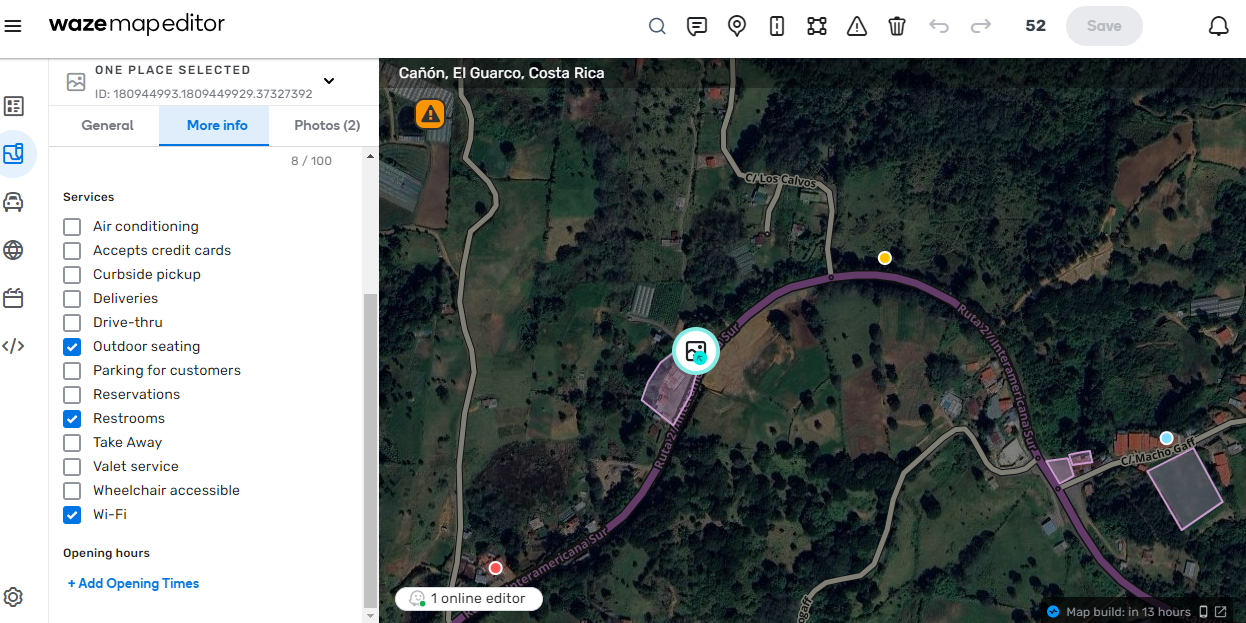Open the map comment tool

click(697, 26)
